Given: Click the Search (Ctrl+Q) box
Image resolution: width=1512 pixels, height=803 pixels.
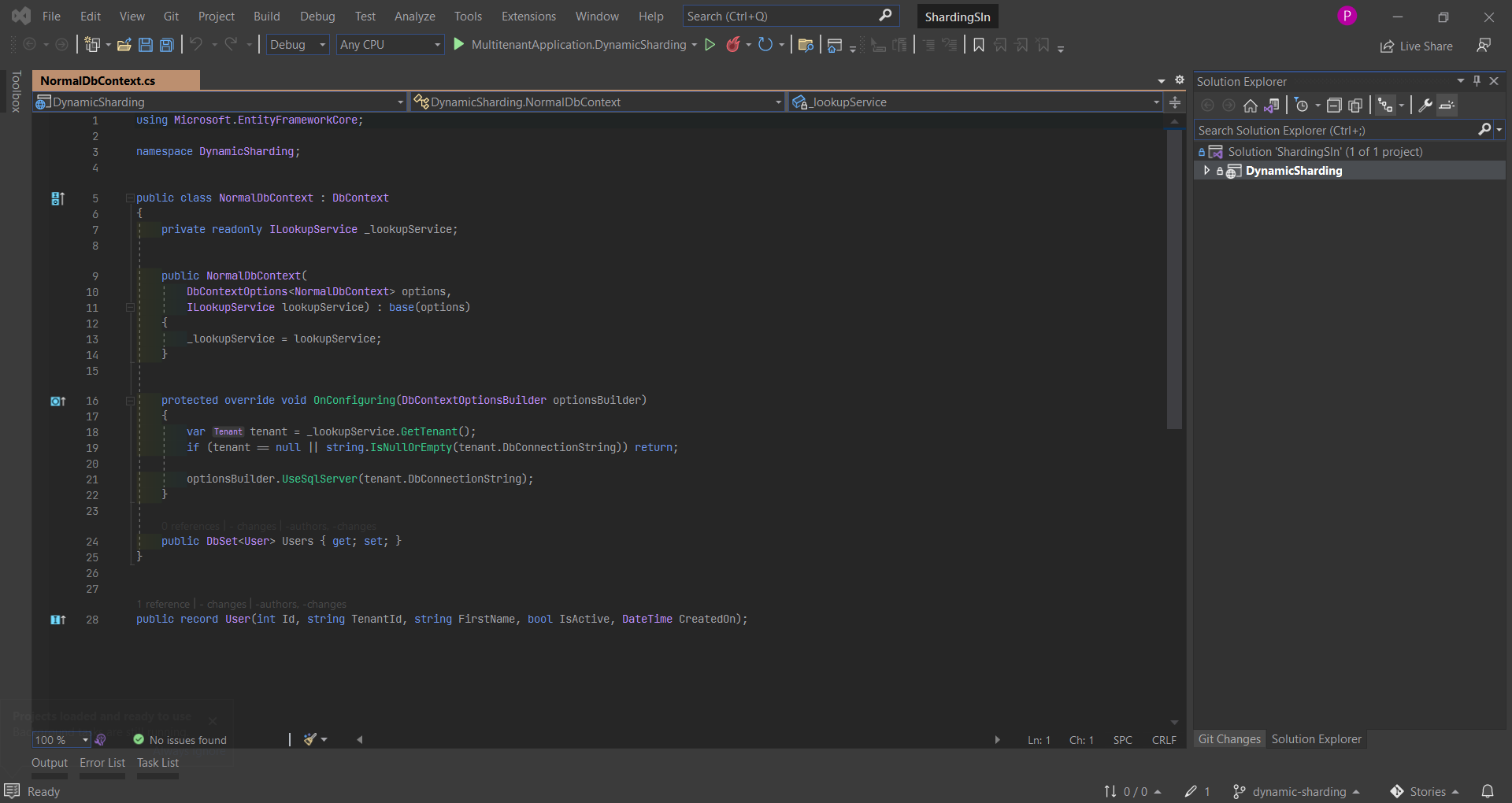Looking at the screenshot, I should (791, 16).
